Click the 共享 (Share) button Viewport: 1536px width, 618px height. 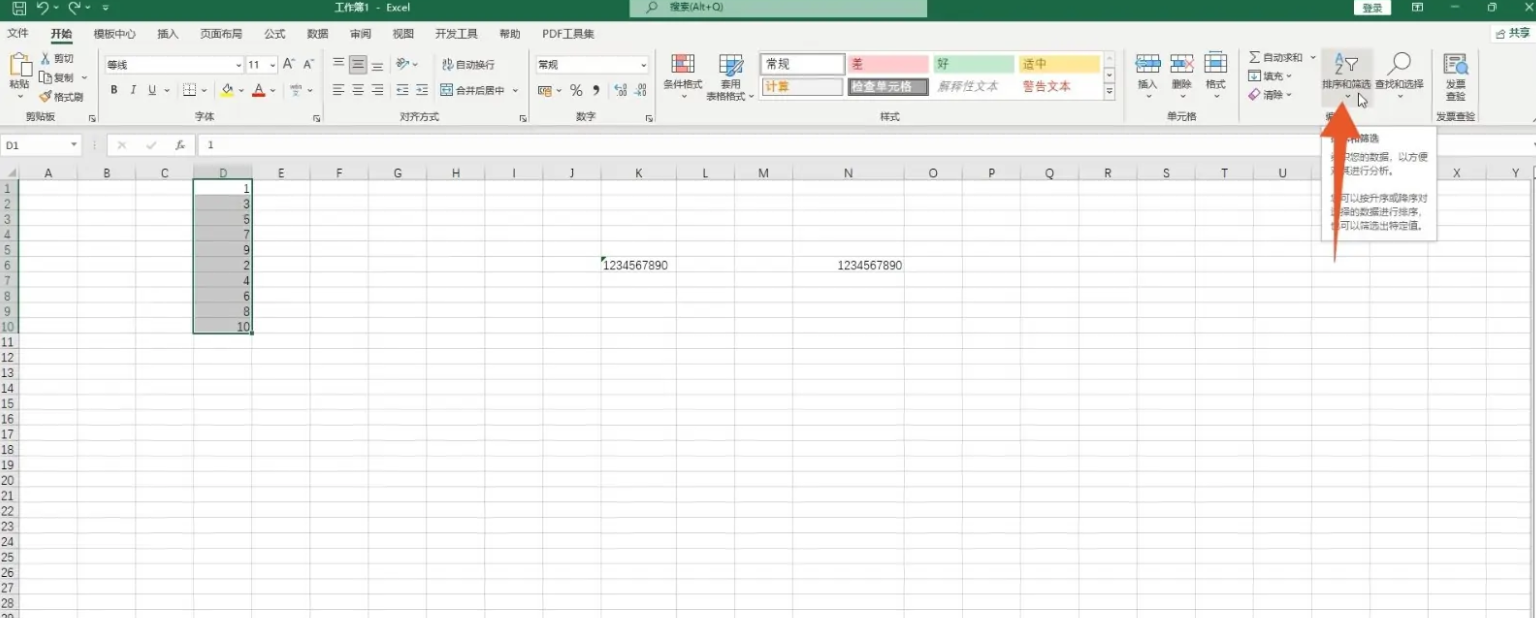pyautogui.click(x=1513, y=34)
